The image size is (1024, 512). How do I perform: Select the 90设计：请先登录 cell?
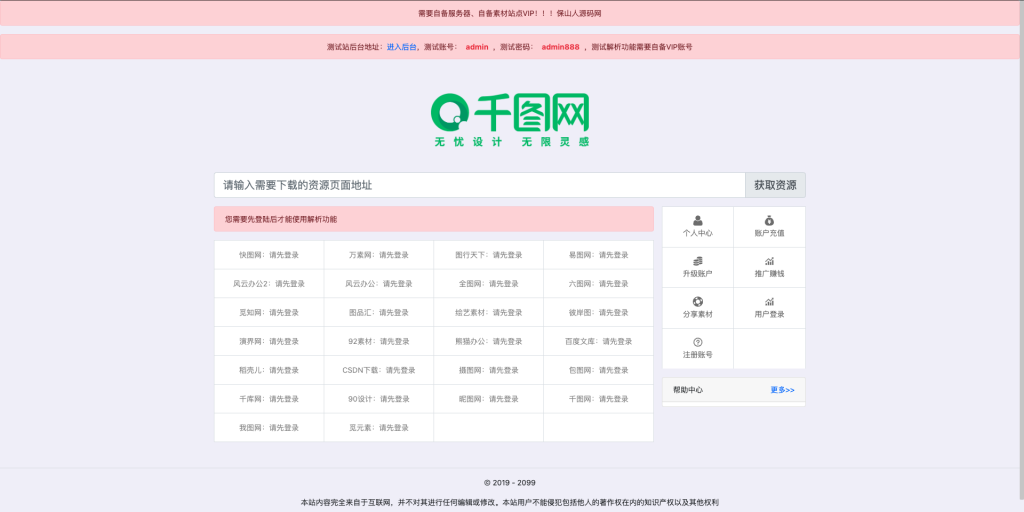[x=379, y=398]
